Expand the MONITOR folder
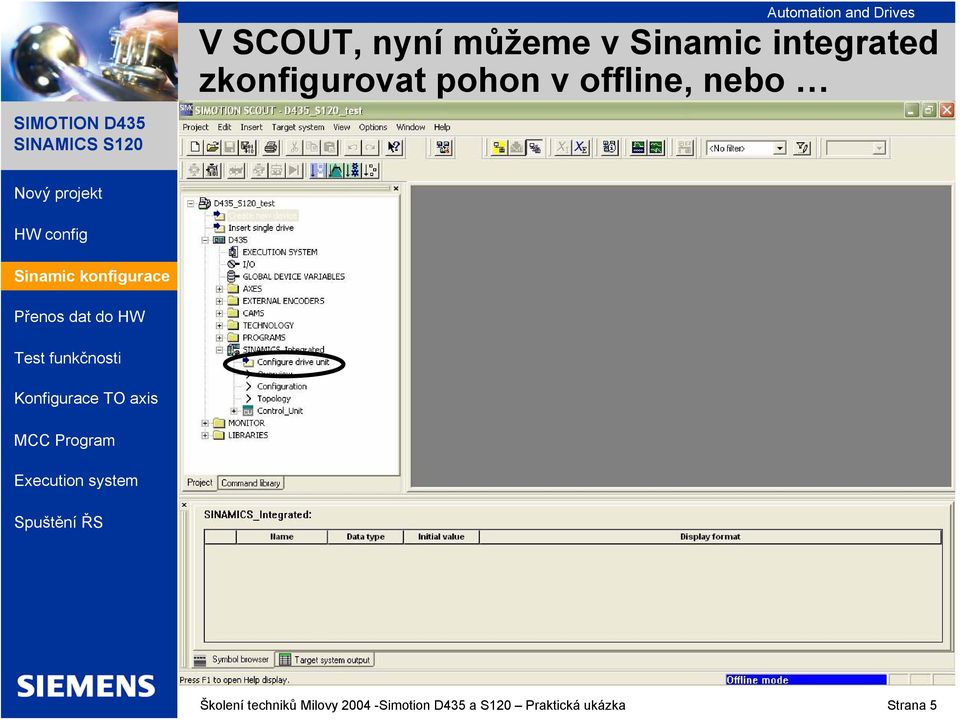The image size is (960, 720). [205, 423]
